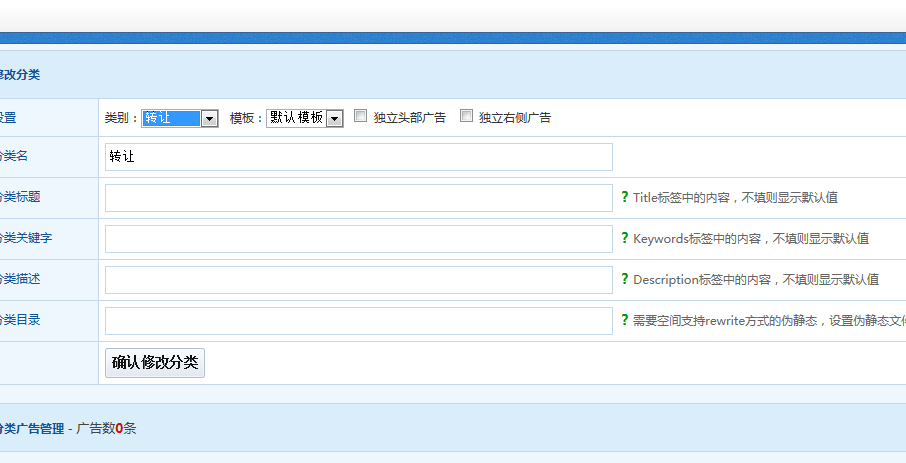Enable the 独立头部广告 checkbox
Viewport: 906px width, 463px height.
(361, 116)
